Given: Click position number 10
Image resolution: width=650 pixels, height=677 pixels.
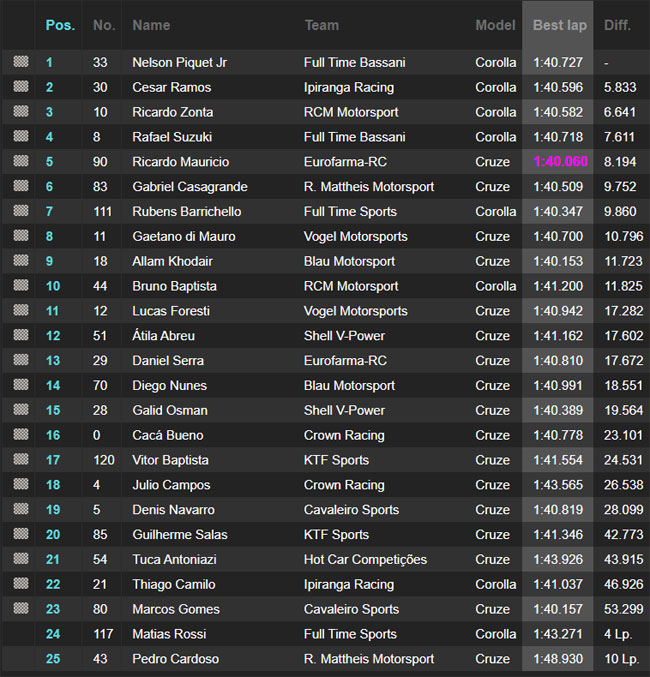Looking at the screenshot, I should [x=53, y=286].
